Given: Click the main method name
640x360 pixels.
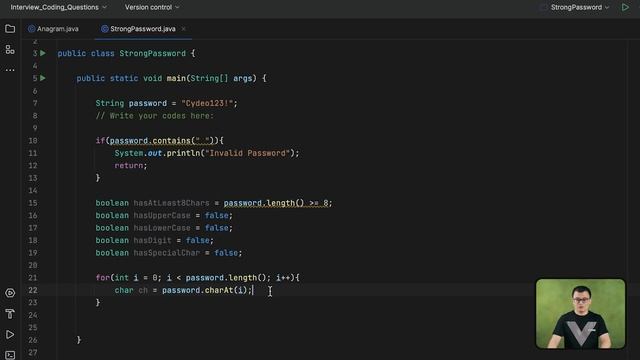Looking at the screenshot, I should point(176,78).
